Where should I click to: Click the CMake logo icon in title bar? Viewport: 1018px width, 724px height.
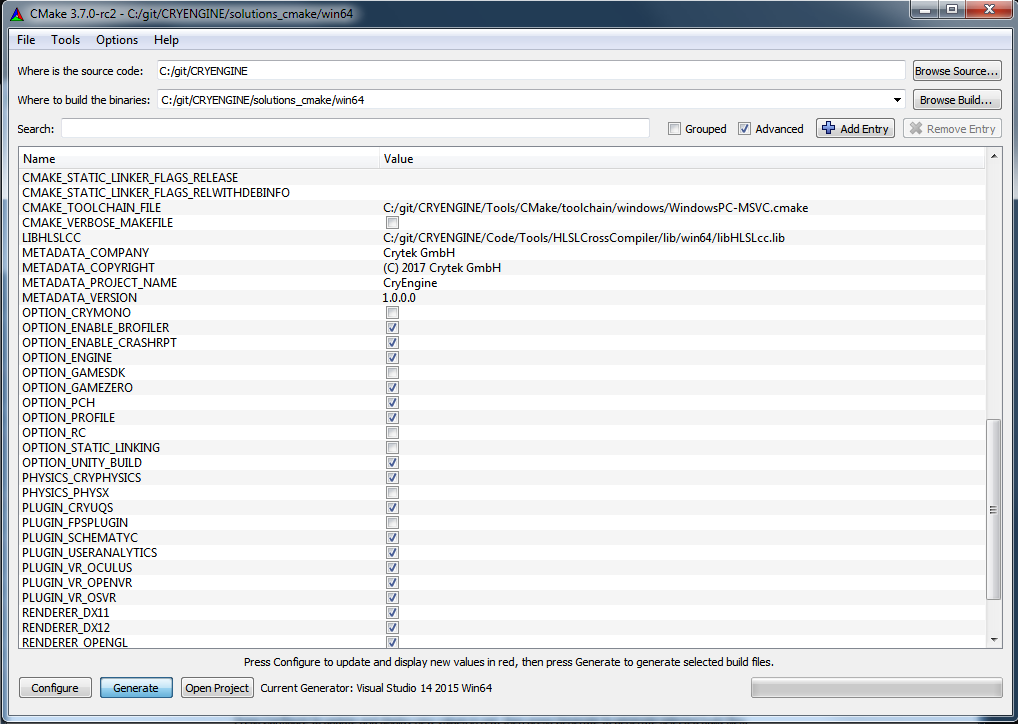click(x=17, y=13)
